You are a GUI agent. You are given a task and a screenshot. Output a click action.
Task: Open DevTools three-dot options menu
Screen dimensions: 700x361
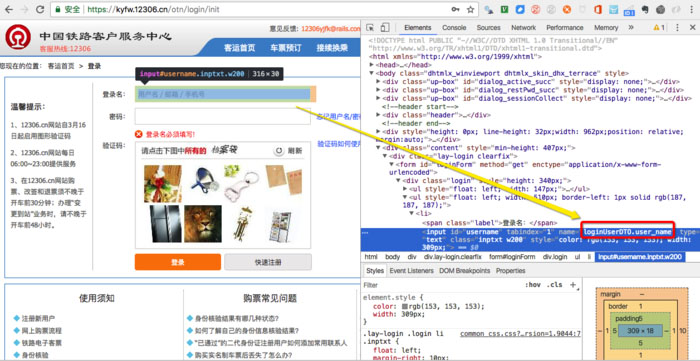click(x=678, y=28)
